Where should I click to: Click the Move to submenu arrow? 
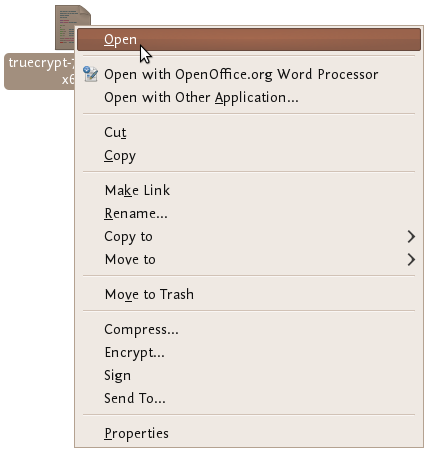(x=411, y=260)
